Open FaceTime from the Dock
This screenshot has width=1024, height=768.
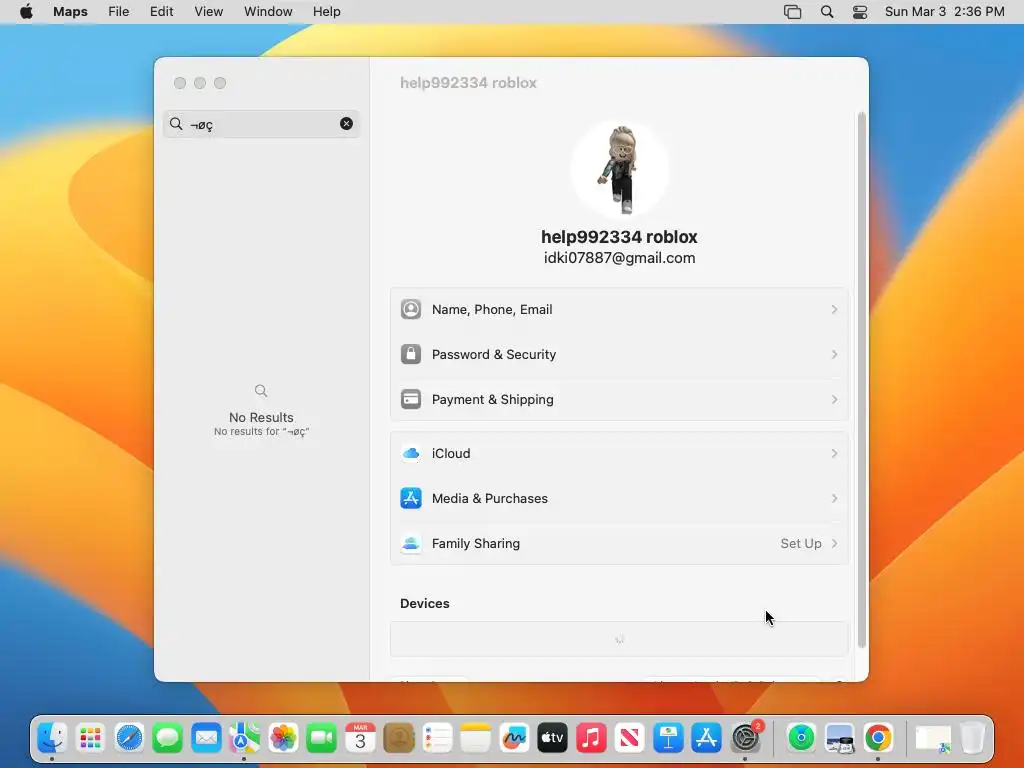(321, 738)
